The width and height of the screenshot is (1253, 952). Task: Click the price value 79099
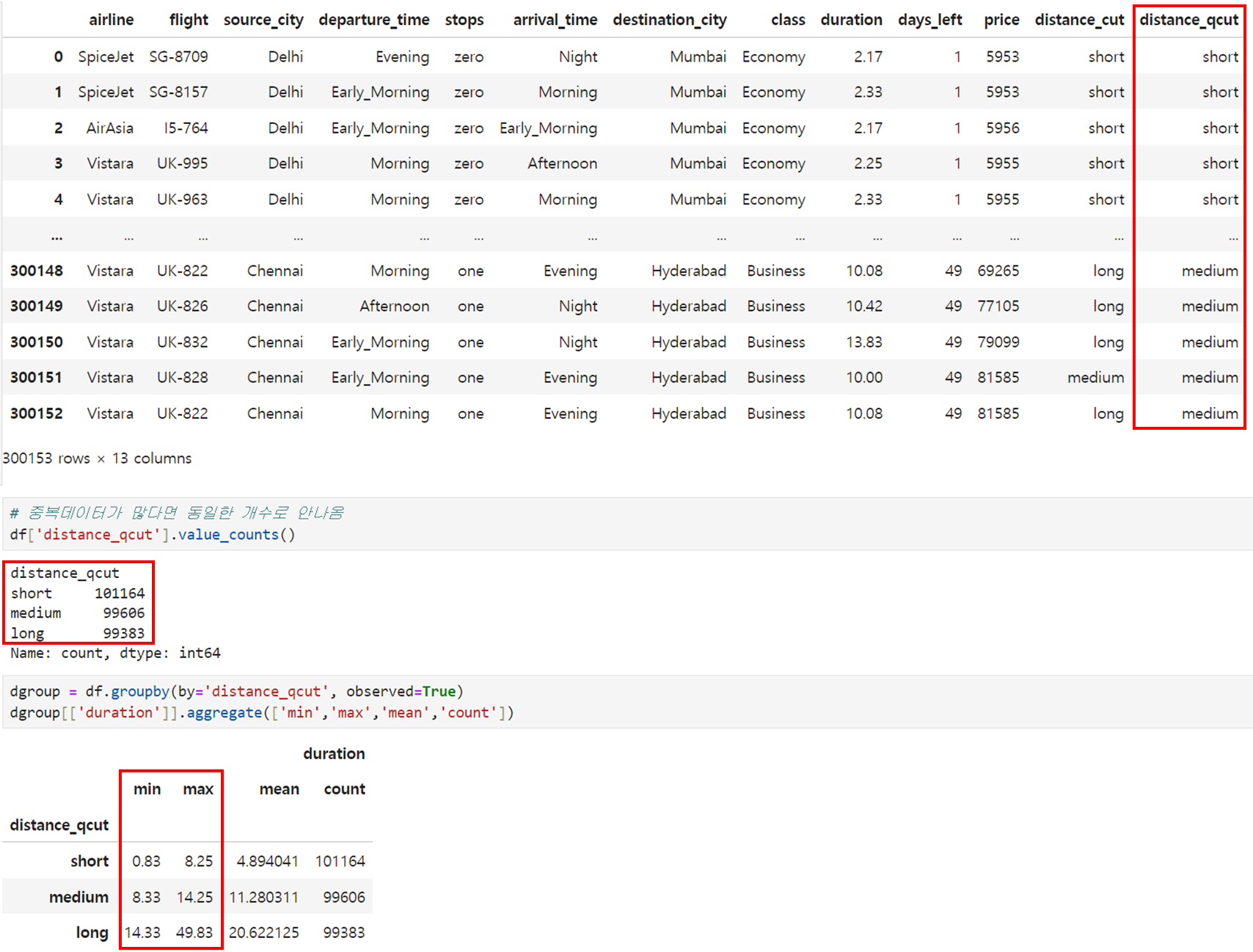(x=998, y=342)
